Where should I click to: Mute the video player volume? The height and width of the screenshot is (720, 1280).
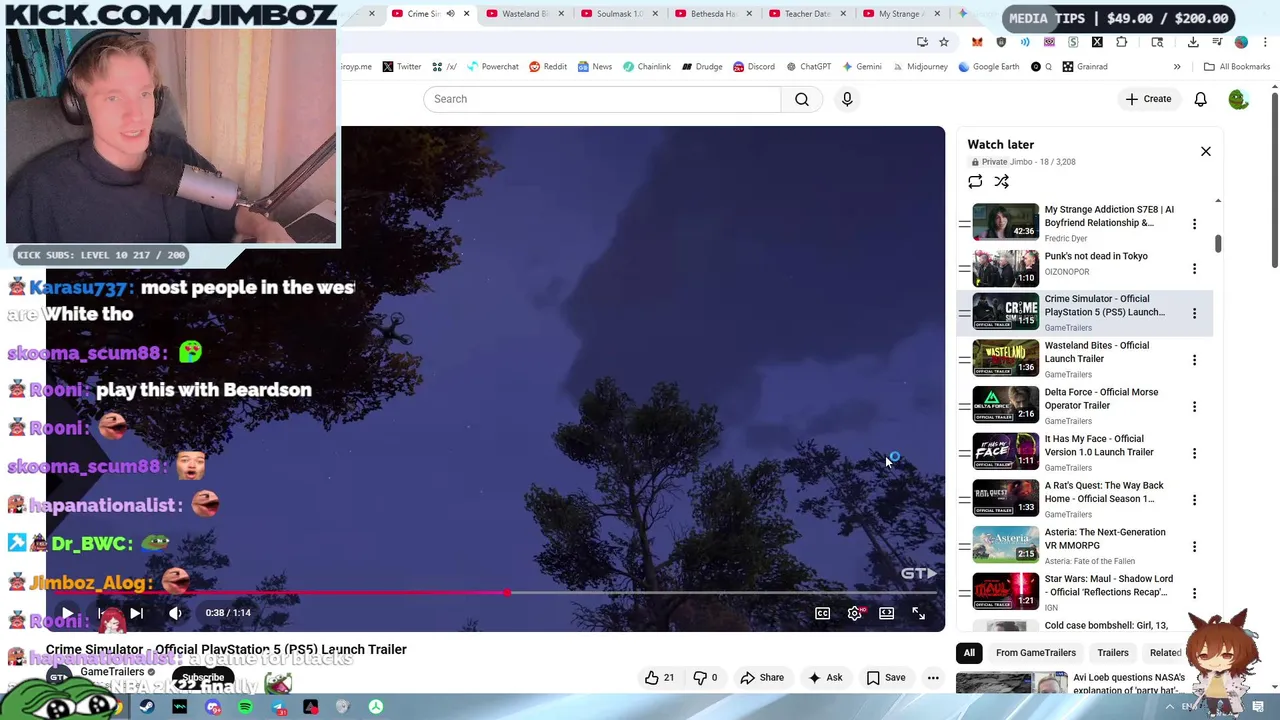tap(175, 613)
